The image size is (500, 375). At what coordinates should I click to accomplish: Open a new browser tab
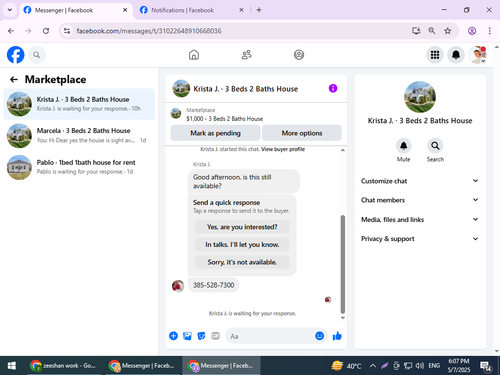(x=259, y=10)
